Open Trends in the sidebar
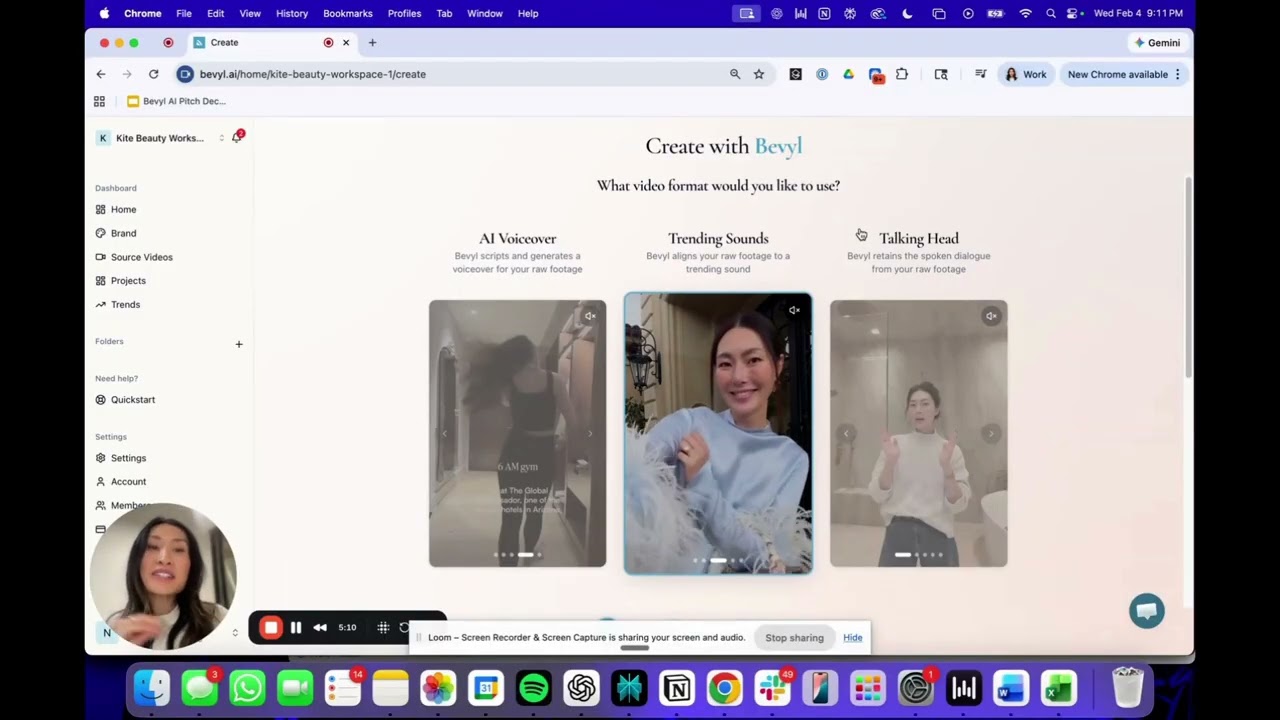This screenshot has height=720, width=1280. [x=118, y=304]
